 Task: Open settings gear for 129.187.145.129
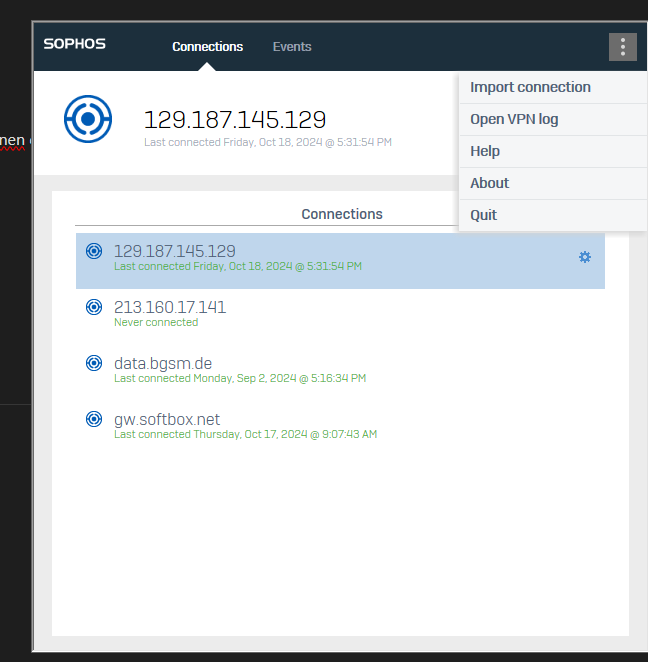[585, 257]
